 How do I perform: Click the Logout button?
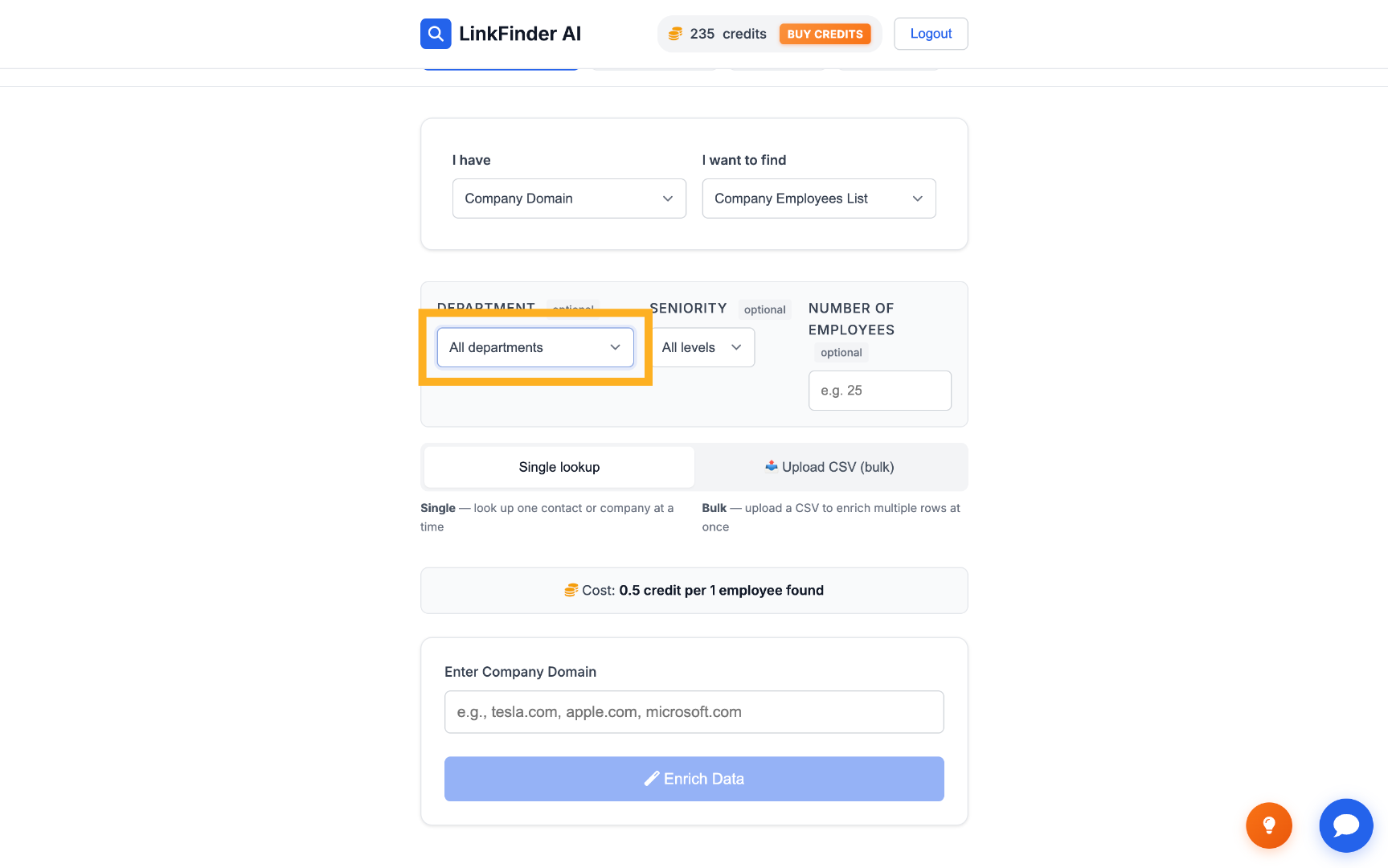(931, 34)
